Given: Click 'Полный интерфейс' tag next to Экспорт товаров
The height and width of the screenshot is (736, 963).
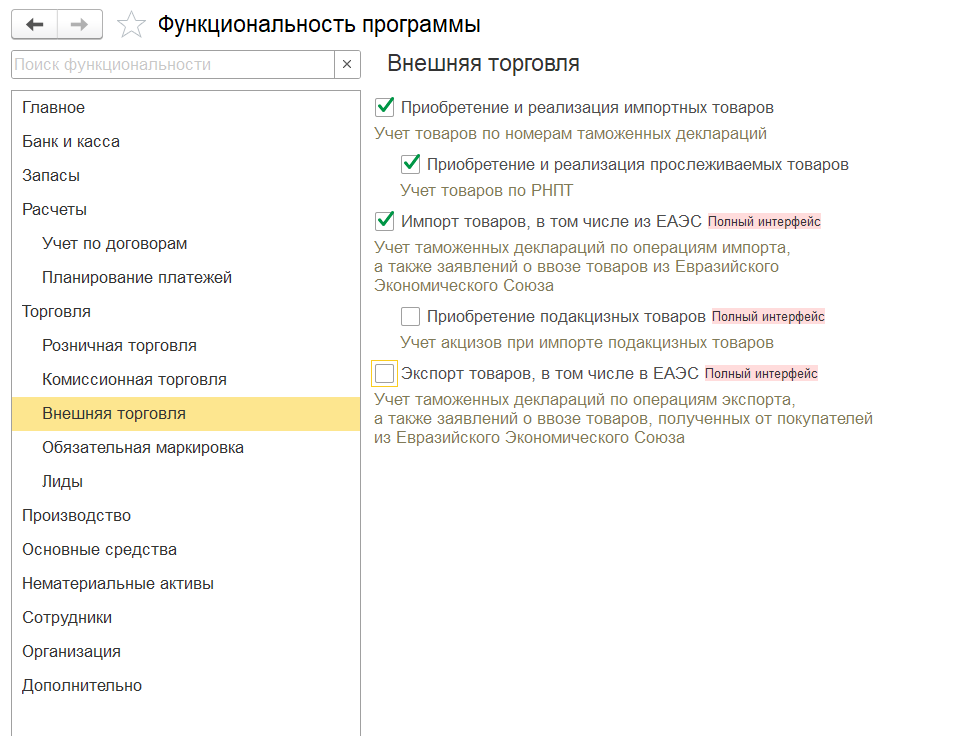Looking at the screenshot, I should (761, 374).
